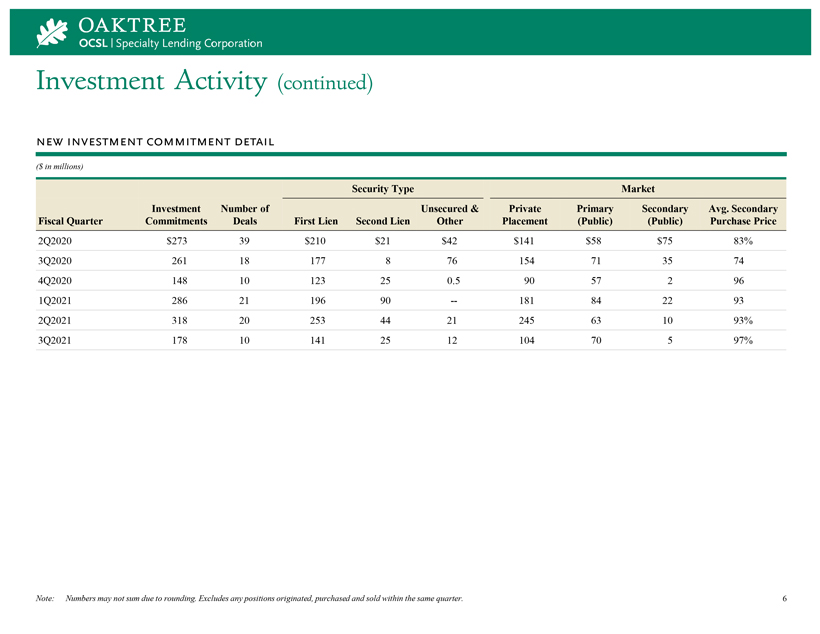Select the Fiscal Quarter column header
This screenshot has height=634, width=820.
pyautogui.click(x=70, y=220)
